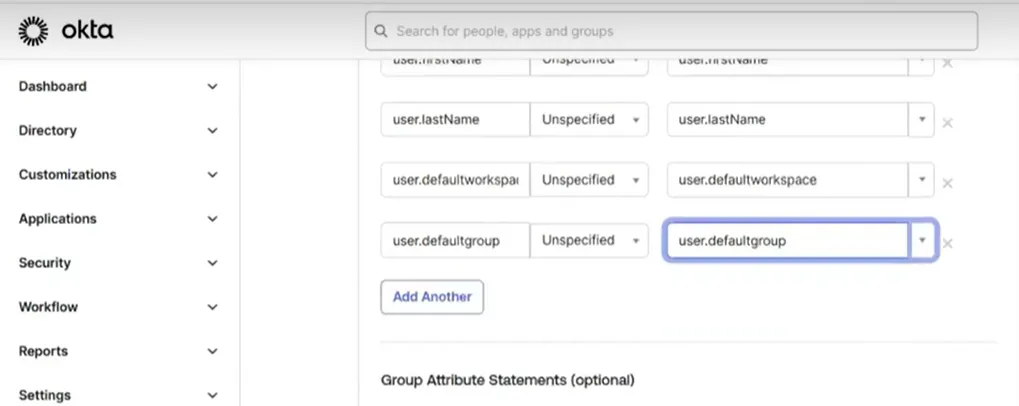Remove the user.firstName attribute row
This screenshot has height=406, width=1019.
point(948,63)
